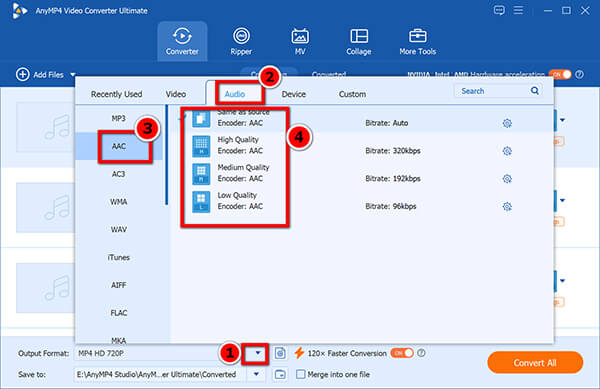Open settings gear for Same as source profile
600x389 pixels.
(x=507, y=123)
